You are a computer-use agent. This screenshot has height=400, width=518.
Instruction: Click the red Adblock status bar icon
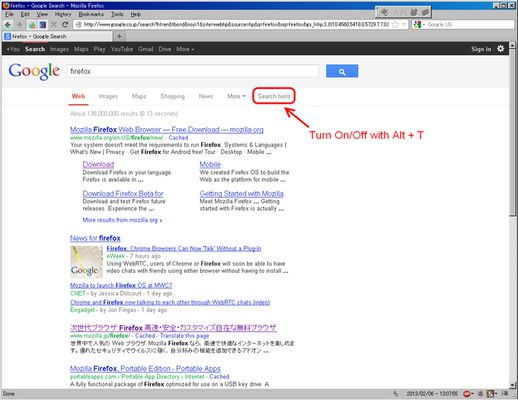coord(466,394)
